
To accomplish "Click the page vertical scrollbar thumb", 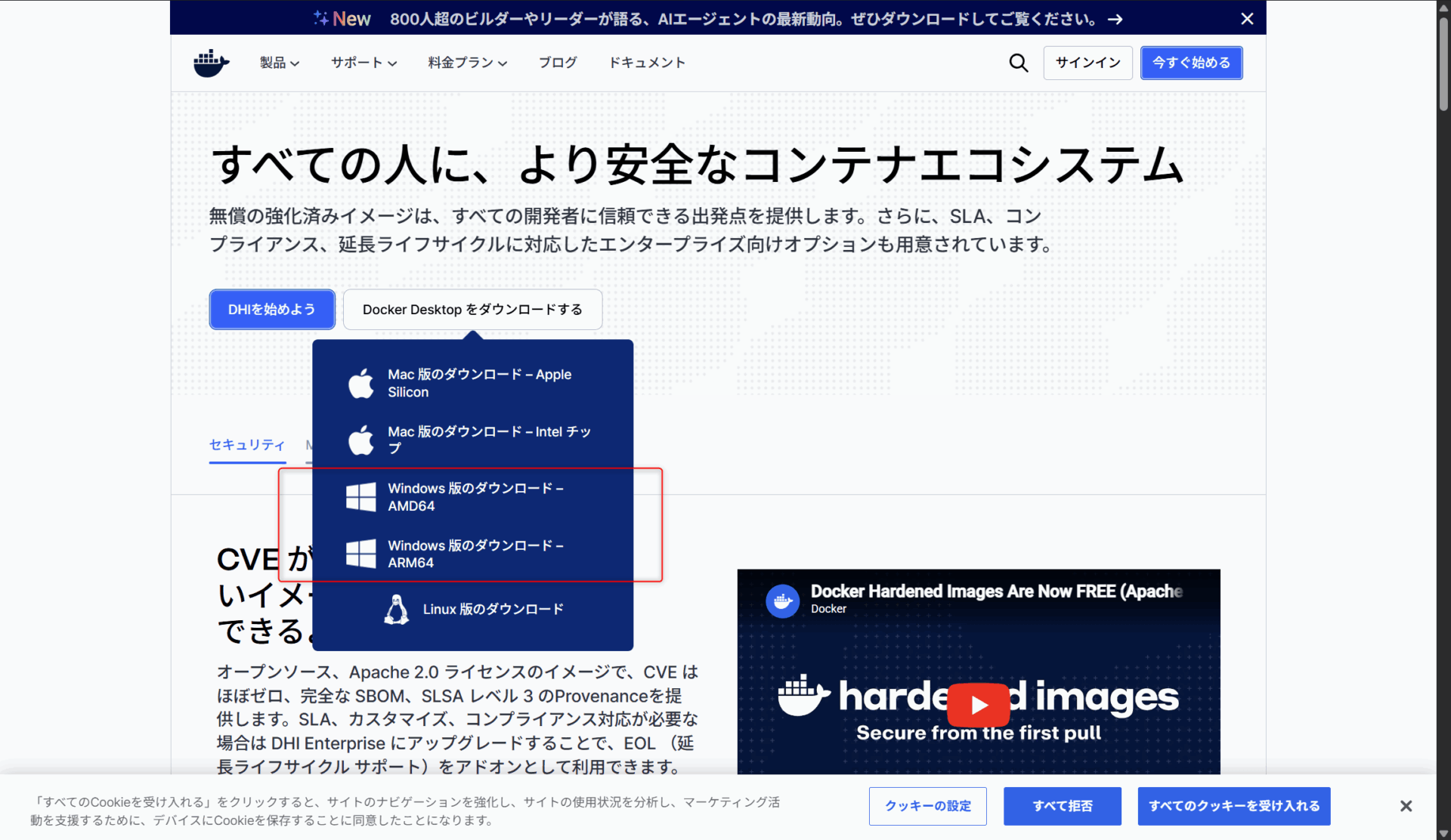I will tap(1443, 64).
